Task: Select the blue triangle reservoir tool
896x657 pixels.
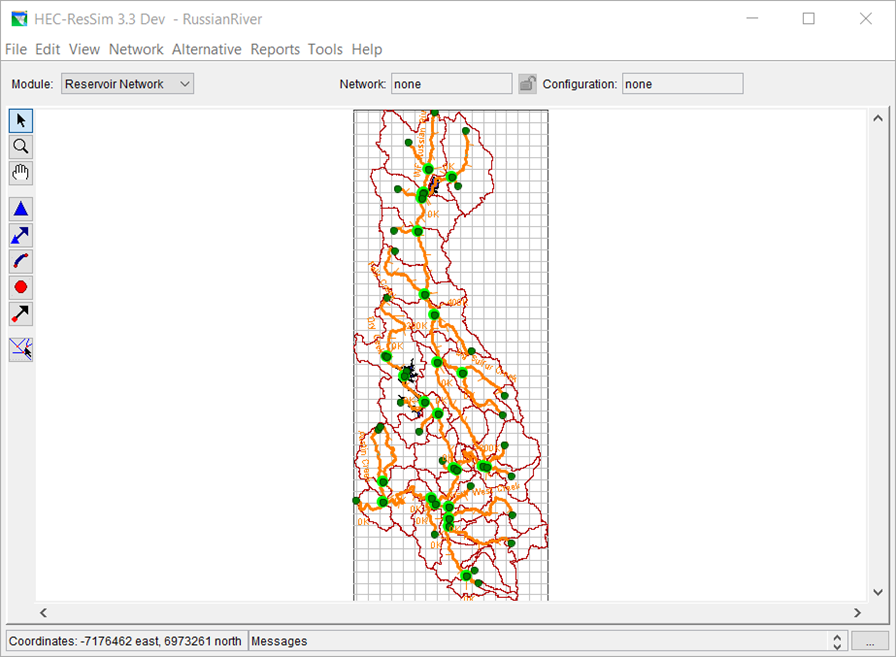Action: (x=21, y=209)
